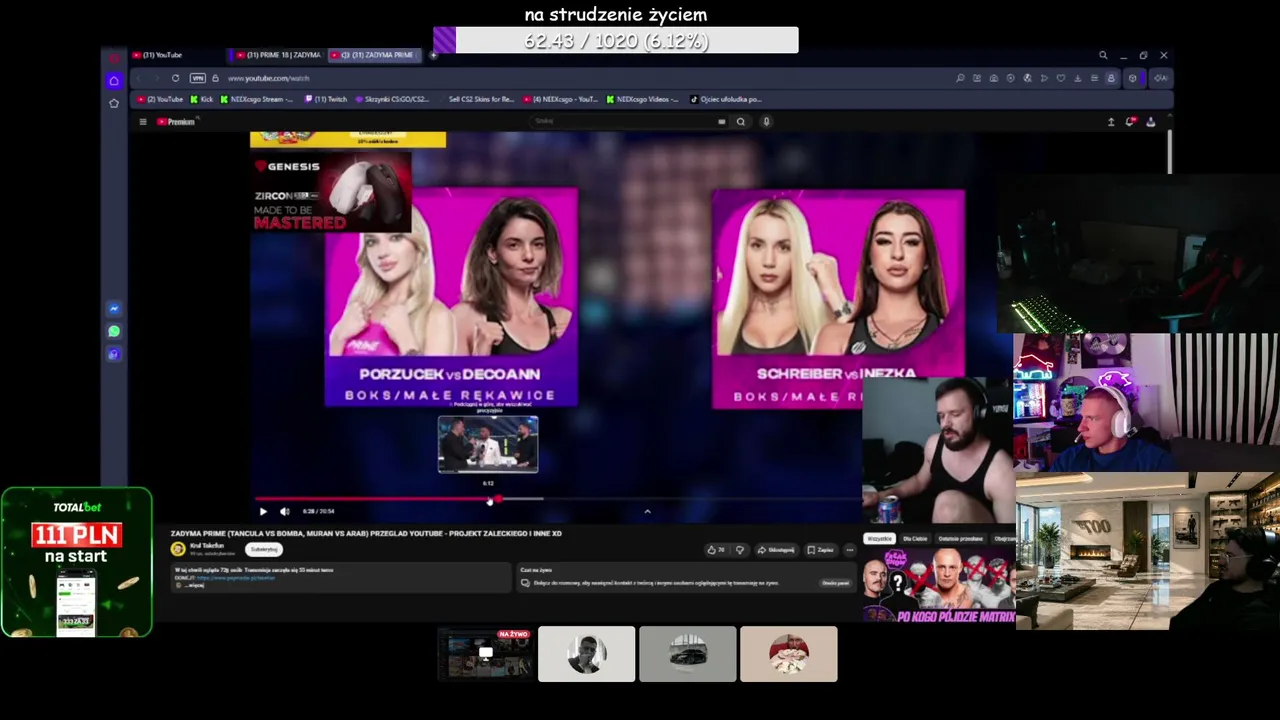
Task: Open Krul Takefun channel avatar
Action: (178, 549)
